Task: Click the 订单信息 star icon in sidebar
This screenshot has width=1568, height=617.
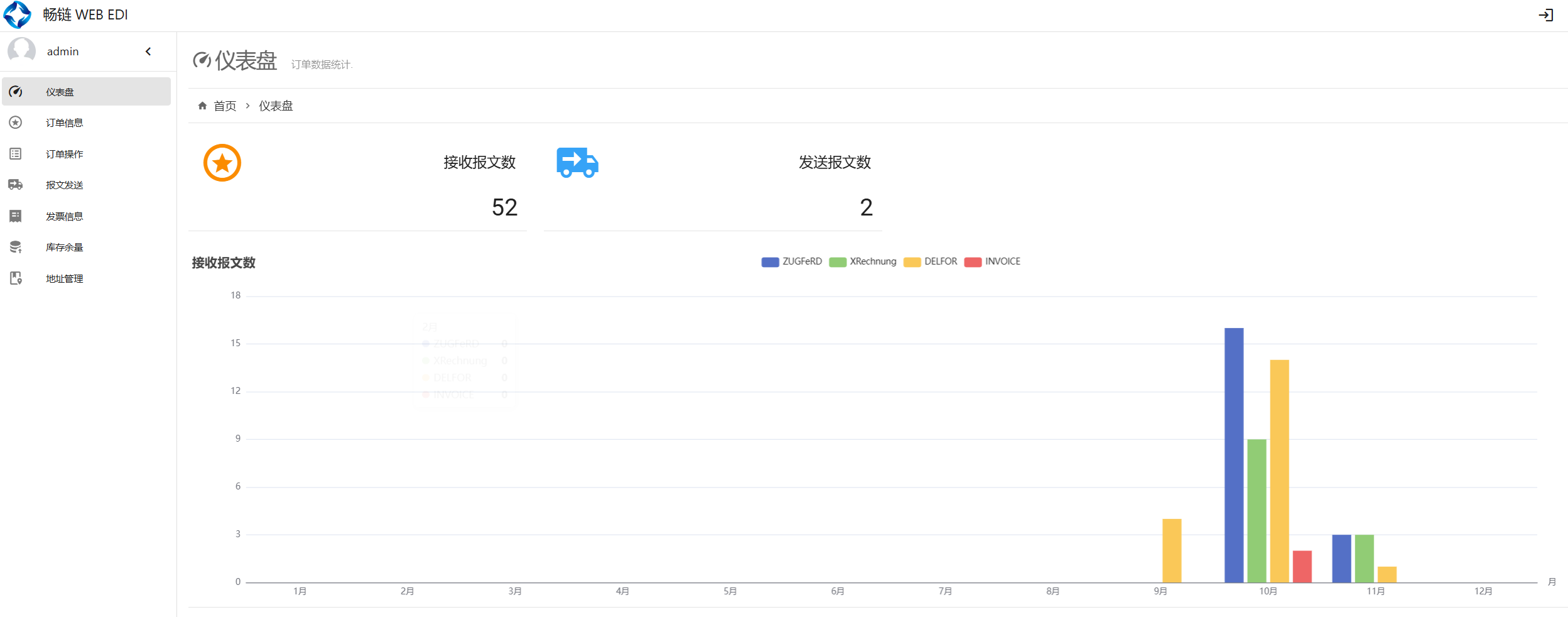Action: (16, 123)
